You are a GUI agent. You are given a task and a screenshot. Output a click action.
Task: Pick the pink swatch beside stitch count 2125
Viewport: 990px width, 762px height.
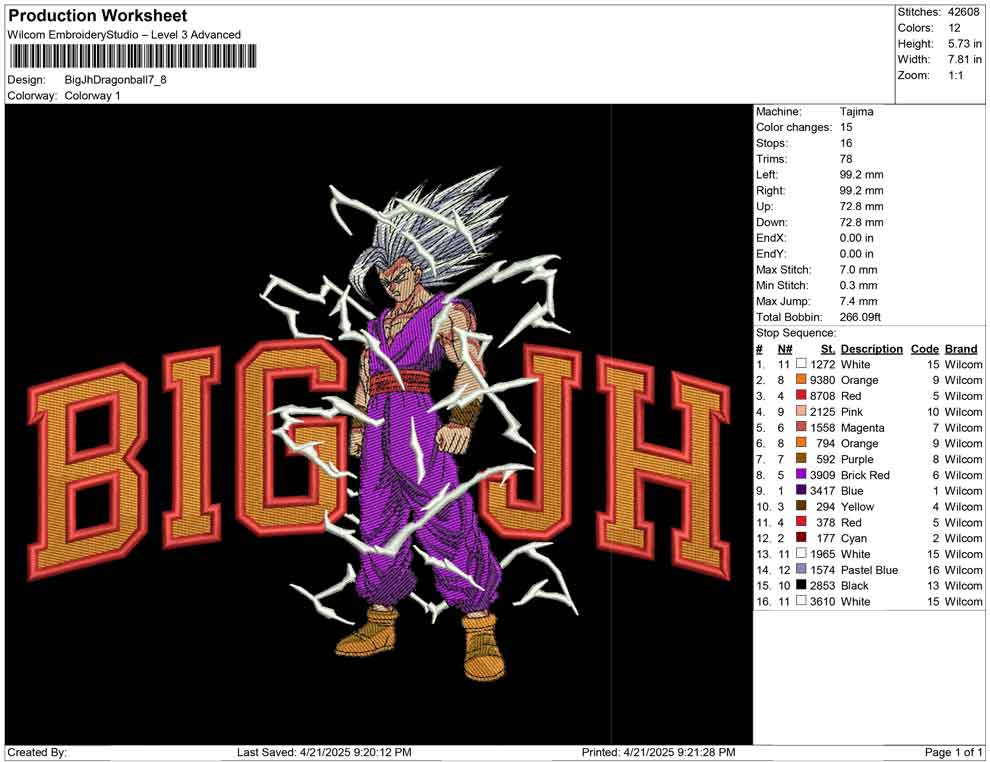tap(801, 411)
